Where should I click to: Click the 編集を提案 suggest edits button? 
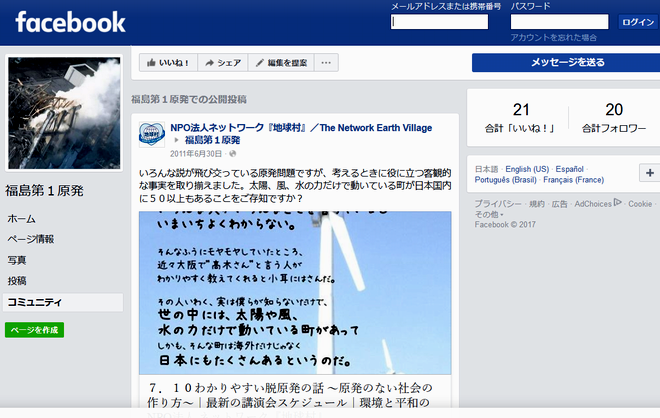[x=281, y=63]
